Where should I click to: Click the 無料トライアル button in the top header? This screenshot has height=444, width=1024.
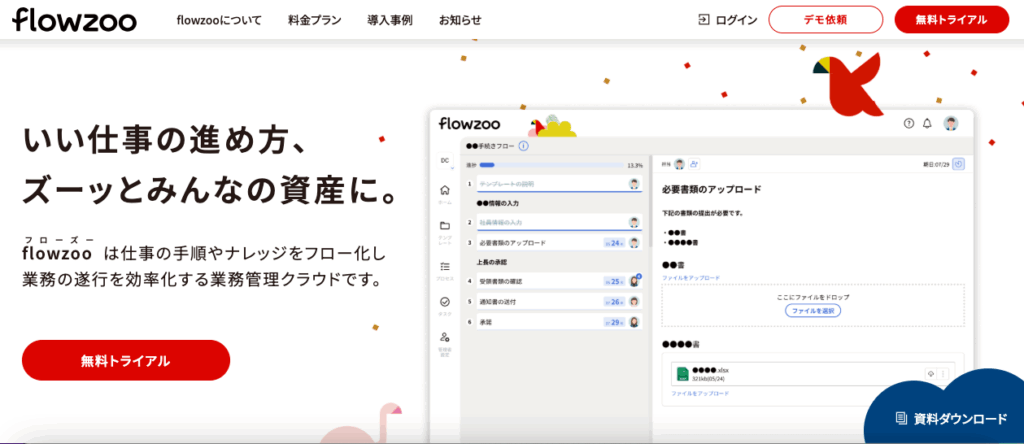tap(952, 20)
